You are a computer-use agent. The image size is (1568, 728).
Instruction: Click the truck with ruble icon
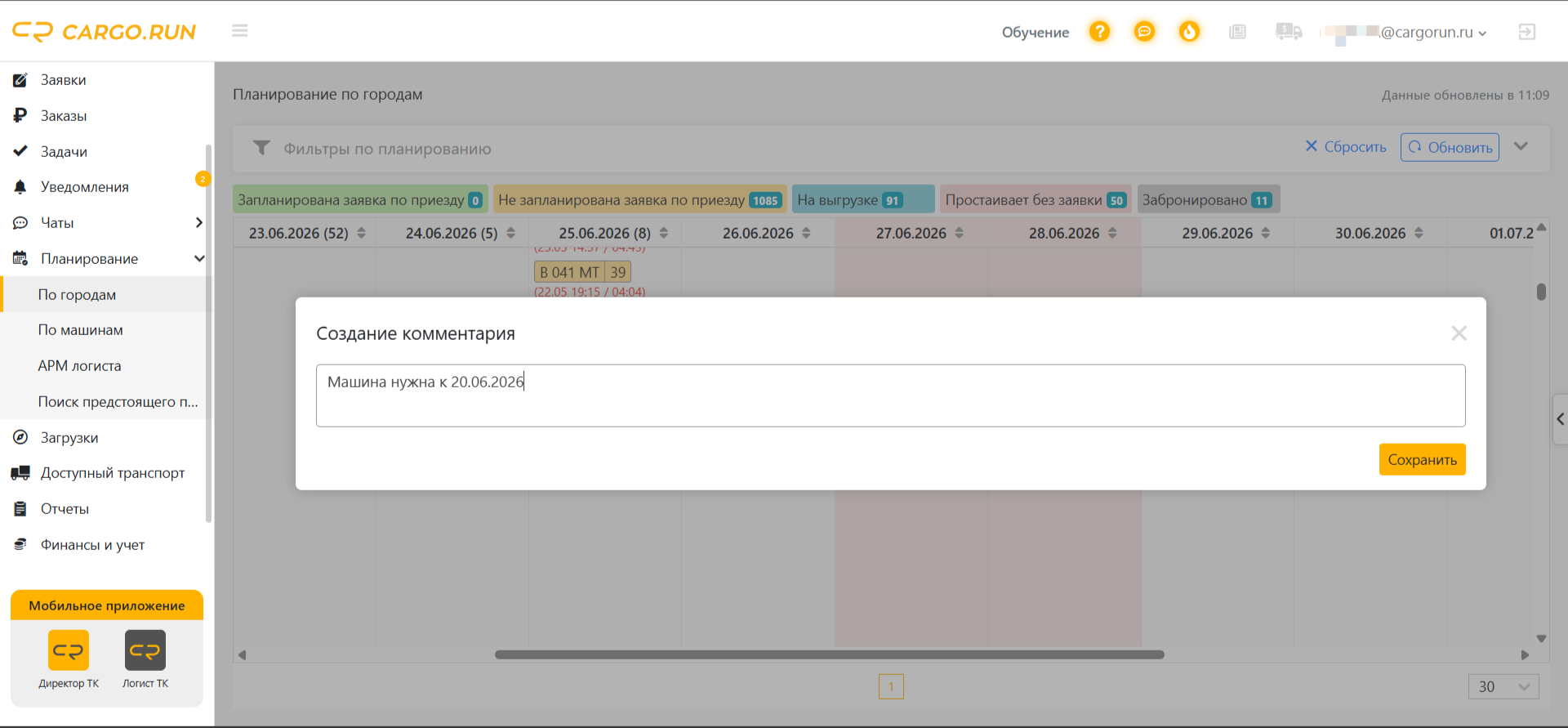(x=1288, y=32)
